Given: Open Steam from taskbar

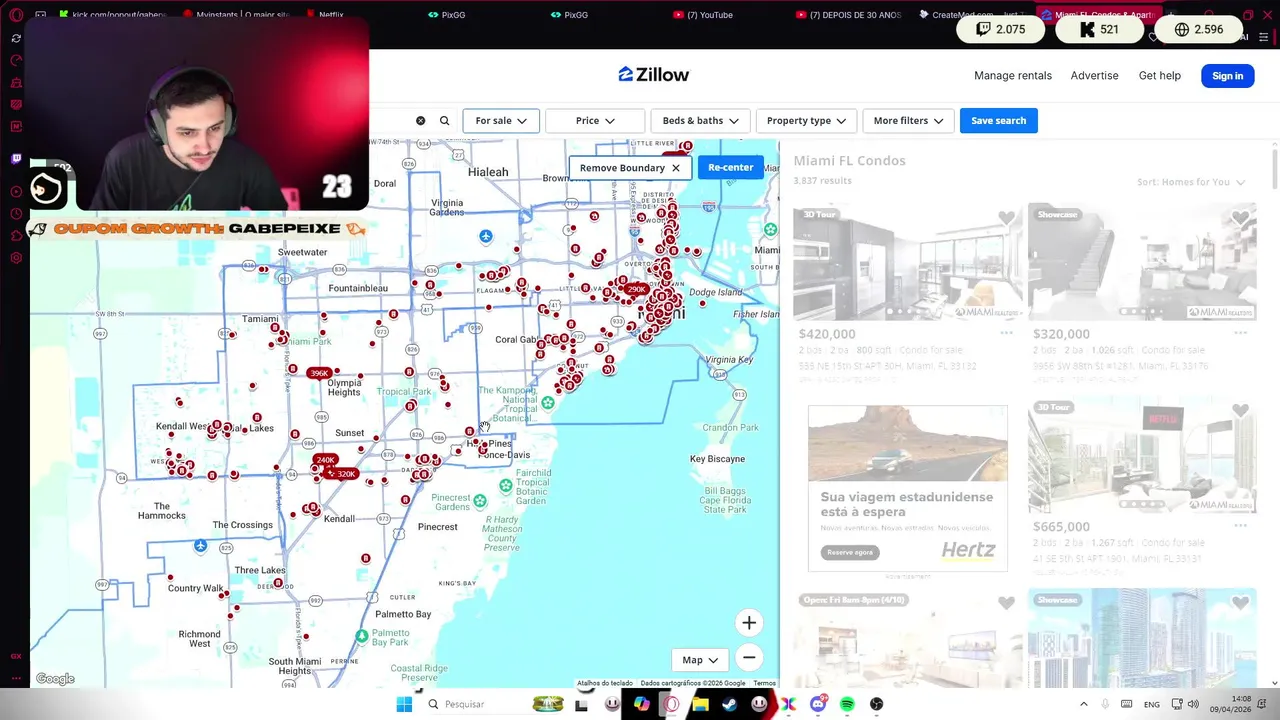Looking at the screenshot, I should [729, 704].
